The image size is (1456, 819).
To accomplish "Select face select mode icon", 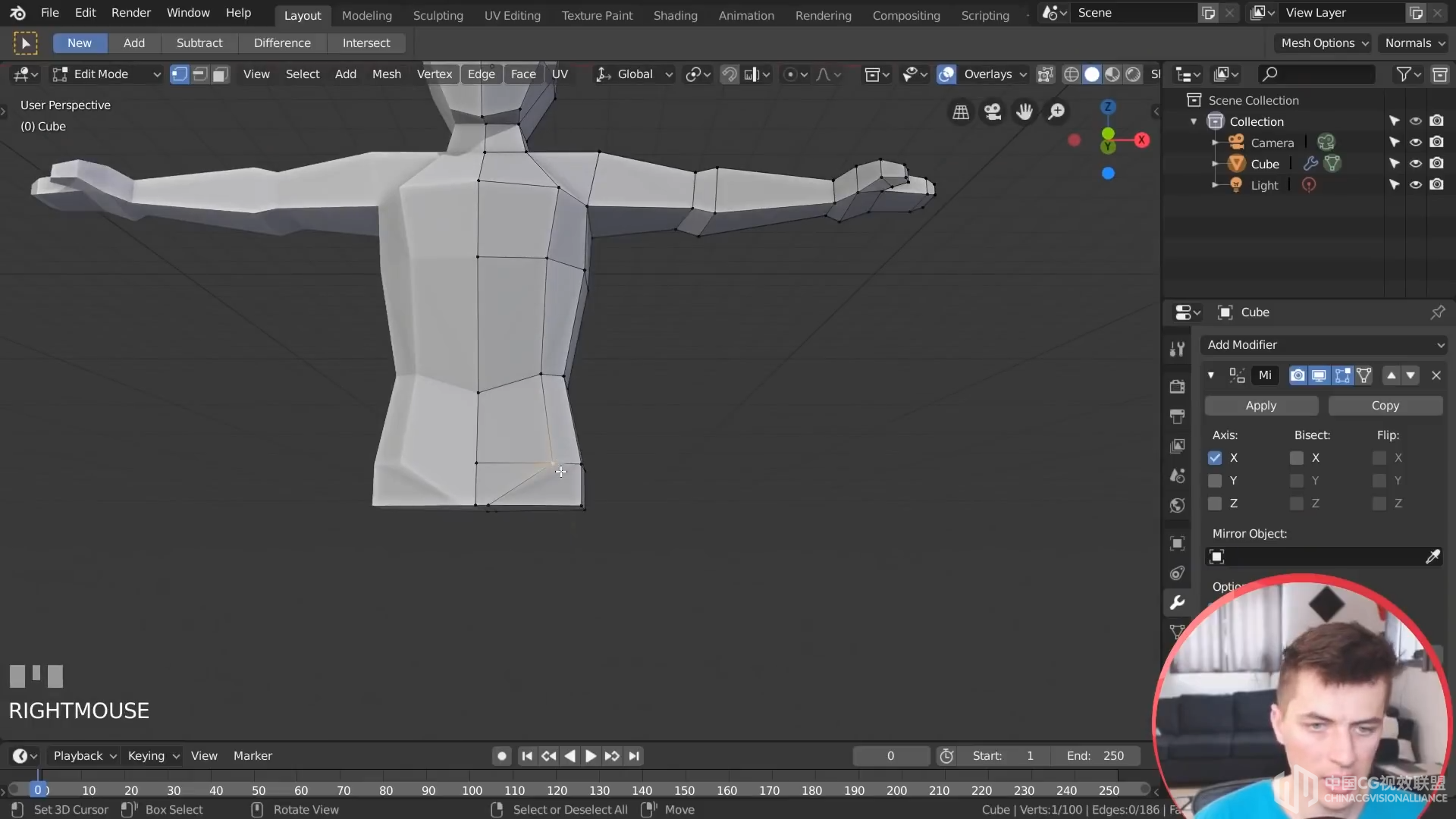I will (220, 74).
